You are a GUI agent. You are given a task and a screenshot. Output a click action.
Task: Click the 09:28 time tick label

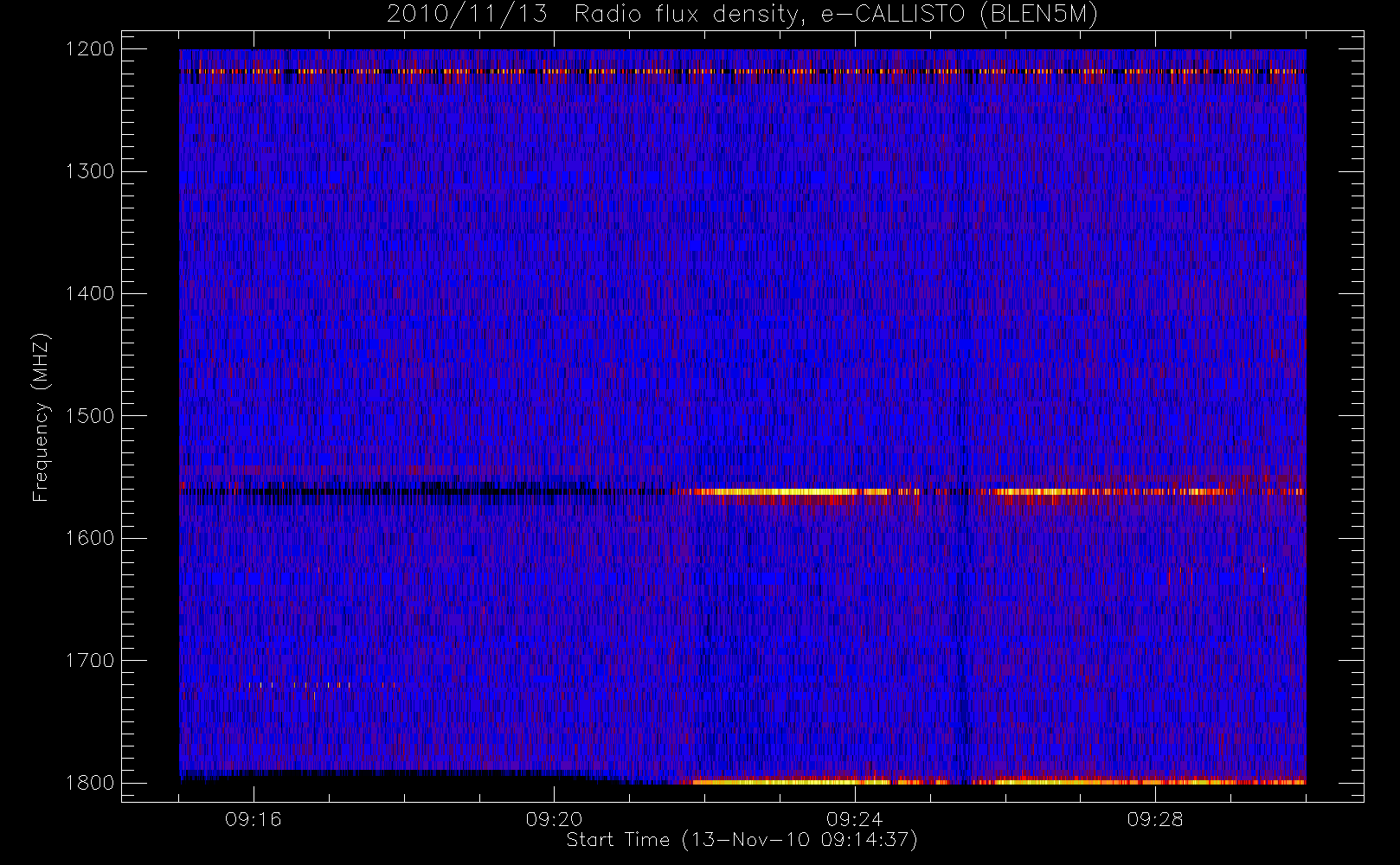click(x=1155, y=819)
